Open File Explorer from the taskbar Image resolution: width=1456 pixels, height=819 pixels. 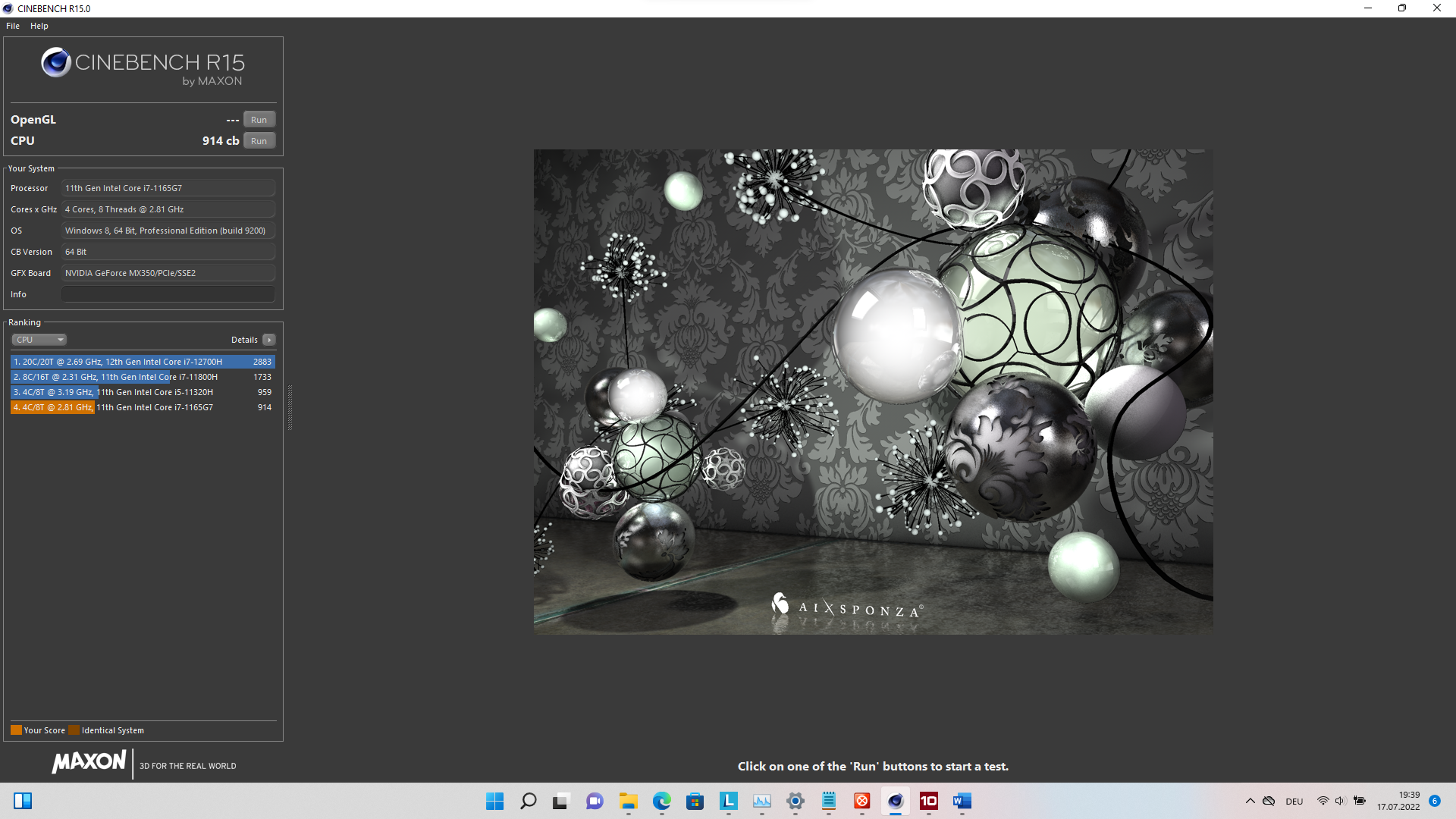629,801
